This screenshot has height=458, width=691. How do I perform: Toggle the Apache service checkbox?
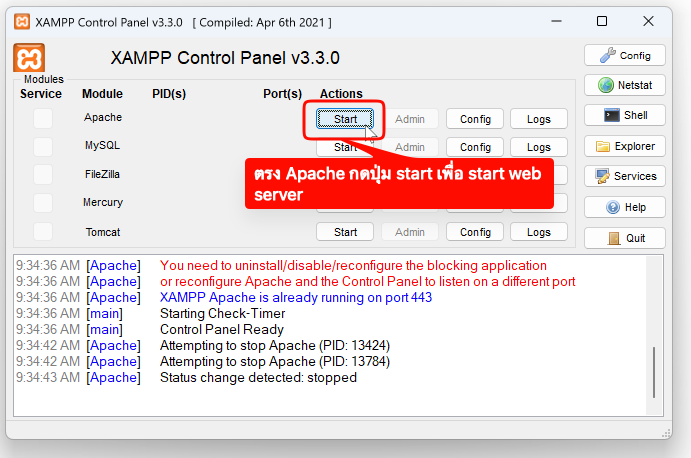[x=43, y=119]
